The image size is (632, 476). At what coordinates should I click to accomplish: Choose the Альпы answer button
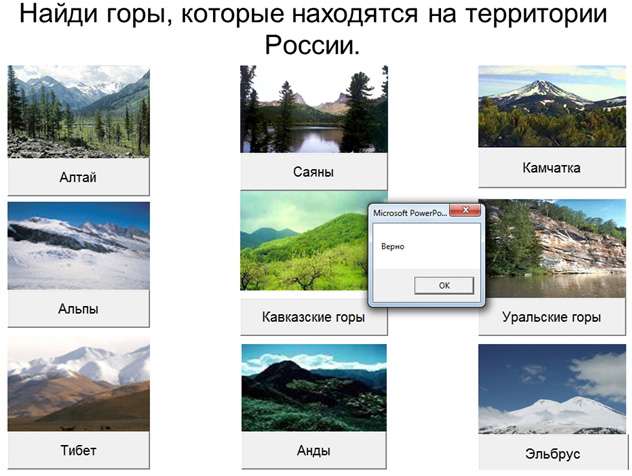[79, 309]
